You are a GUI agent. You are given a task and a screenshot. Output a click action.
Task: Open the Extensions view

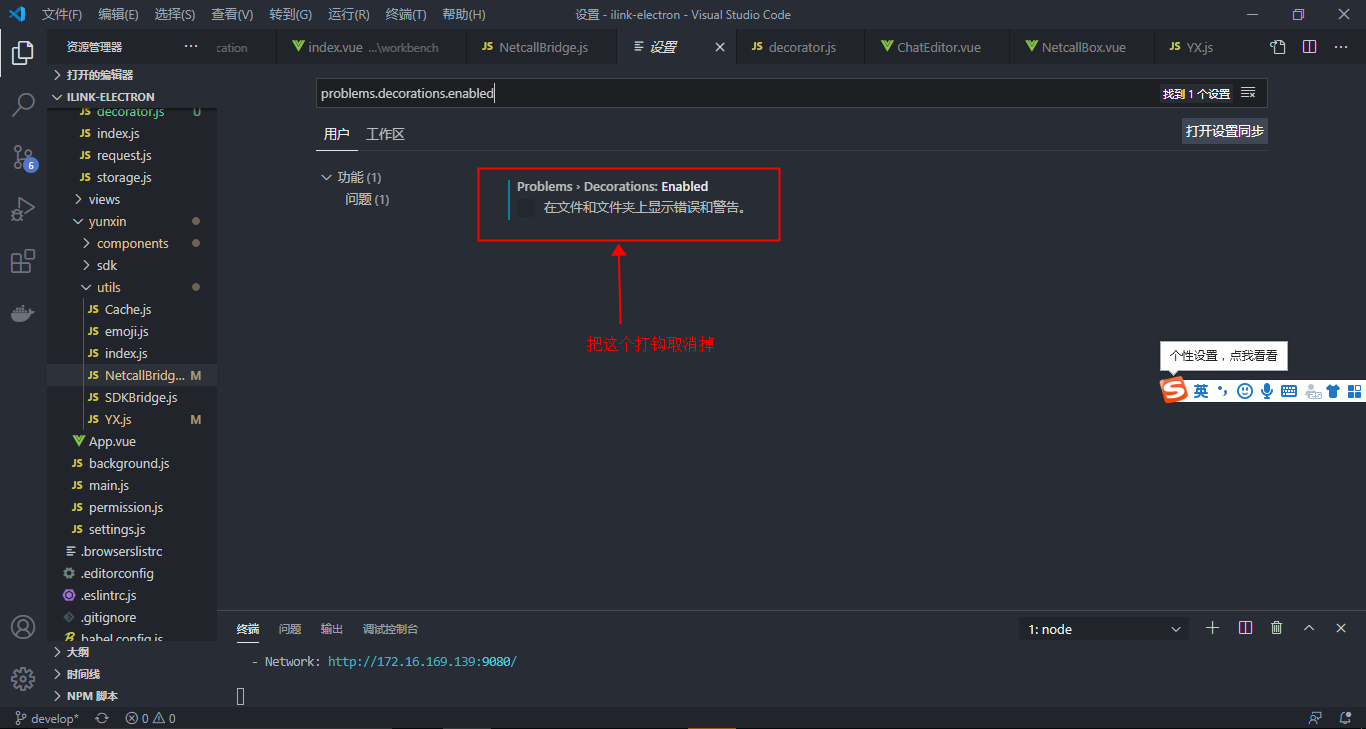point(23,261)
